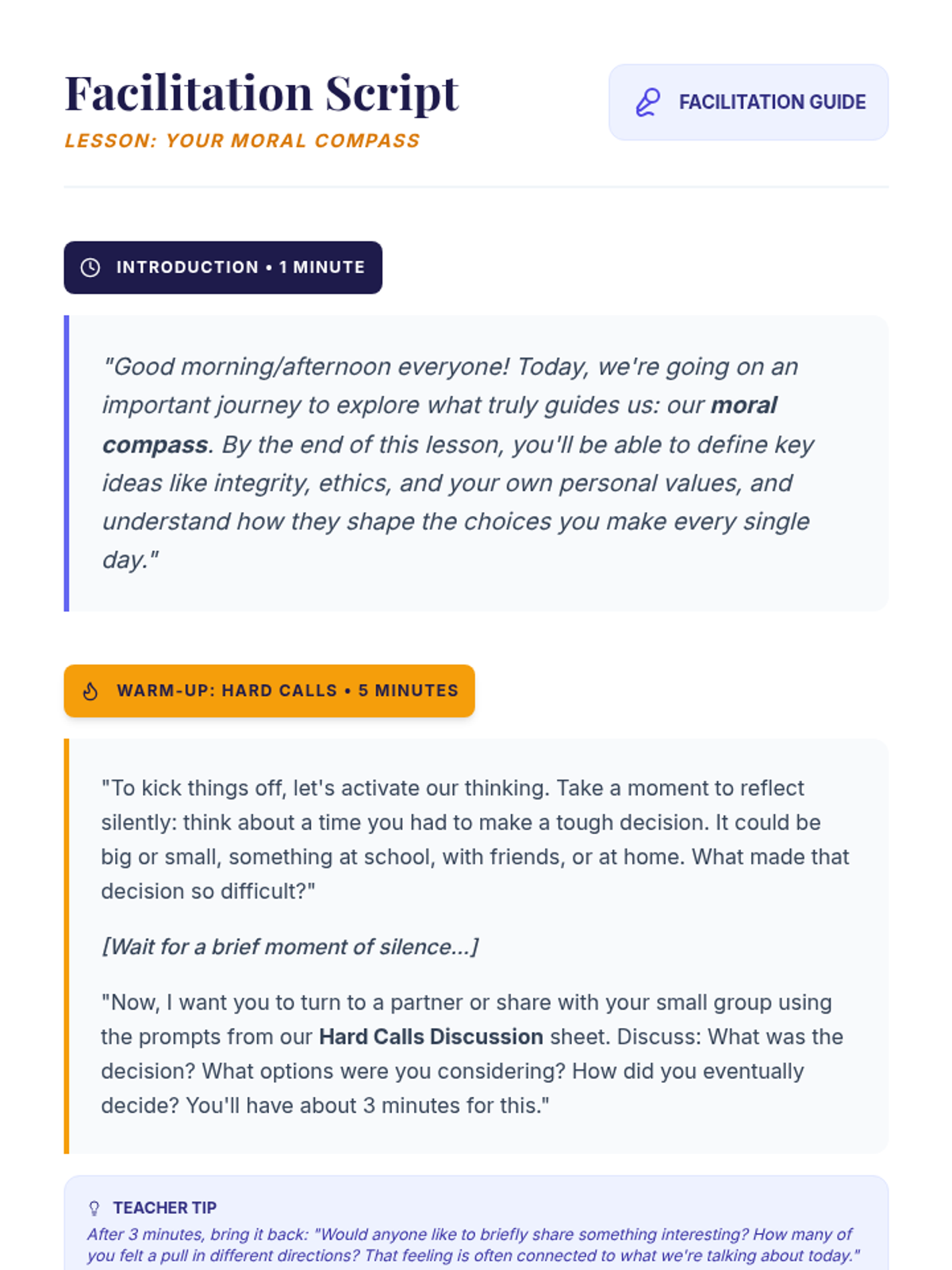Viewport: 952px width, 1270px height.
Task: Click the divider line below the header
Action: point(476,187)
